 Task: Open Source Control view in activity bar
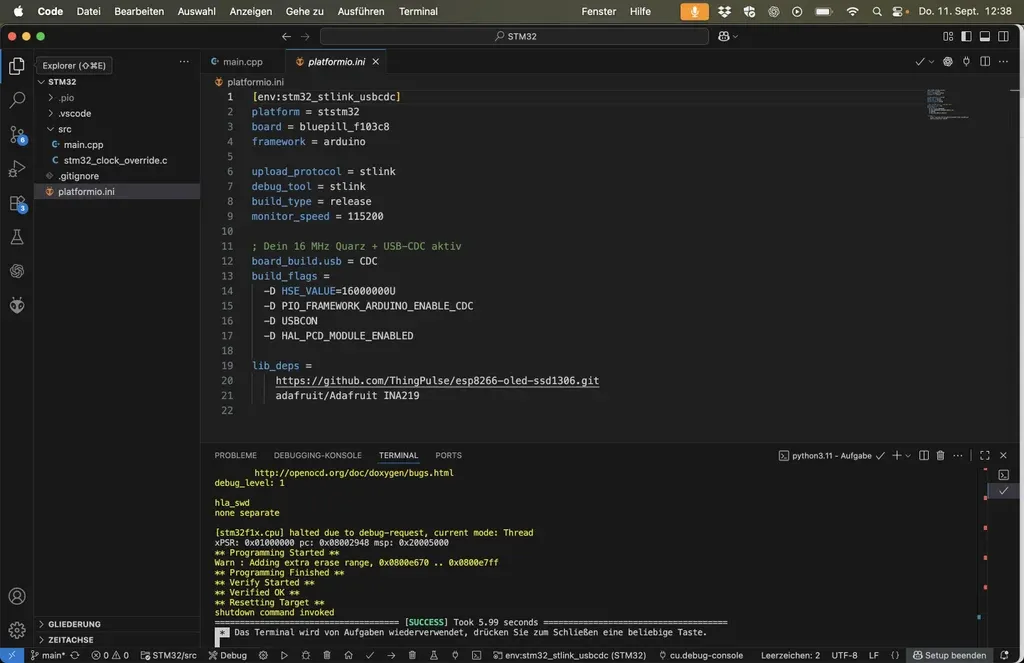coord(17,134)
